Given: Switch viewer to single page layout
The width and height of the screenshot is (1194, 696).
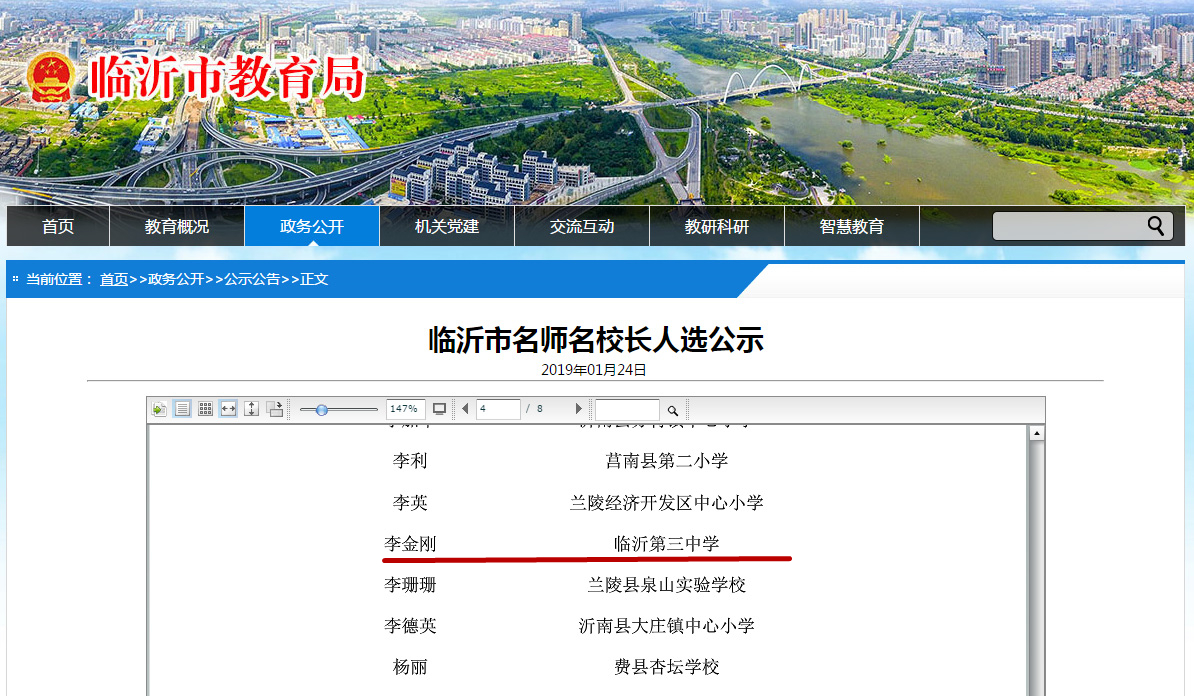Looking at the screenshot, I should click(x=183, y=409).
